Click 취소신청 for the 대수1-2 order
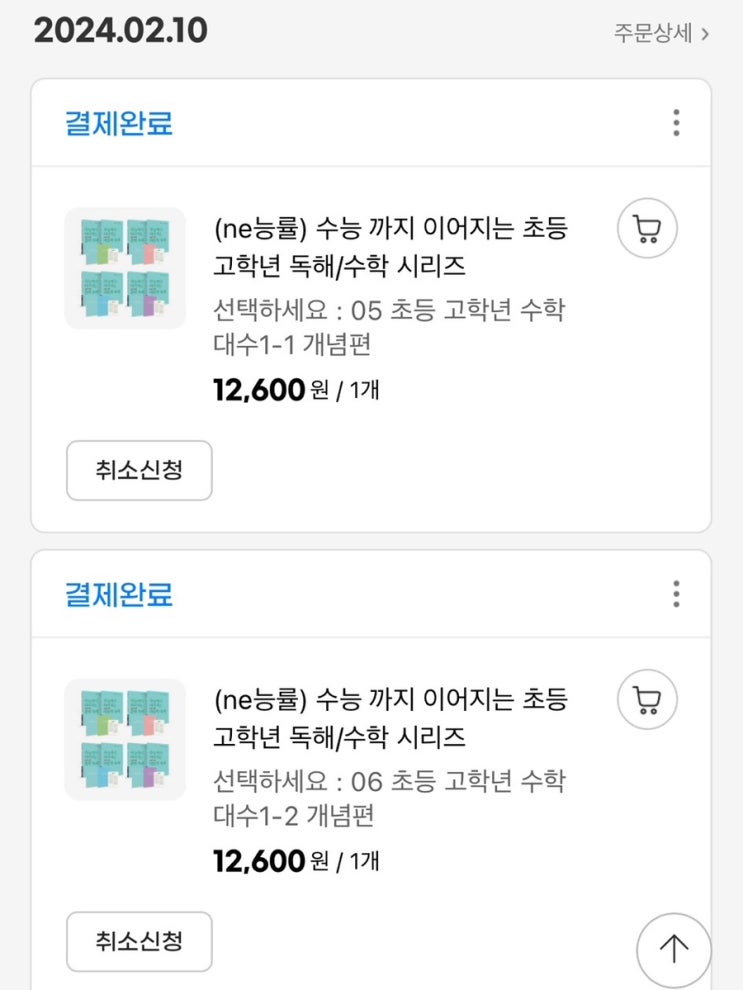Viewport: 743px width, 990px height. (139, 941)
